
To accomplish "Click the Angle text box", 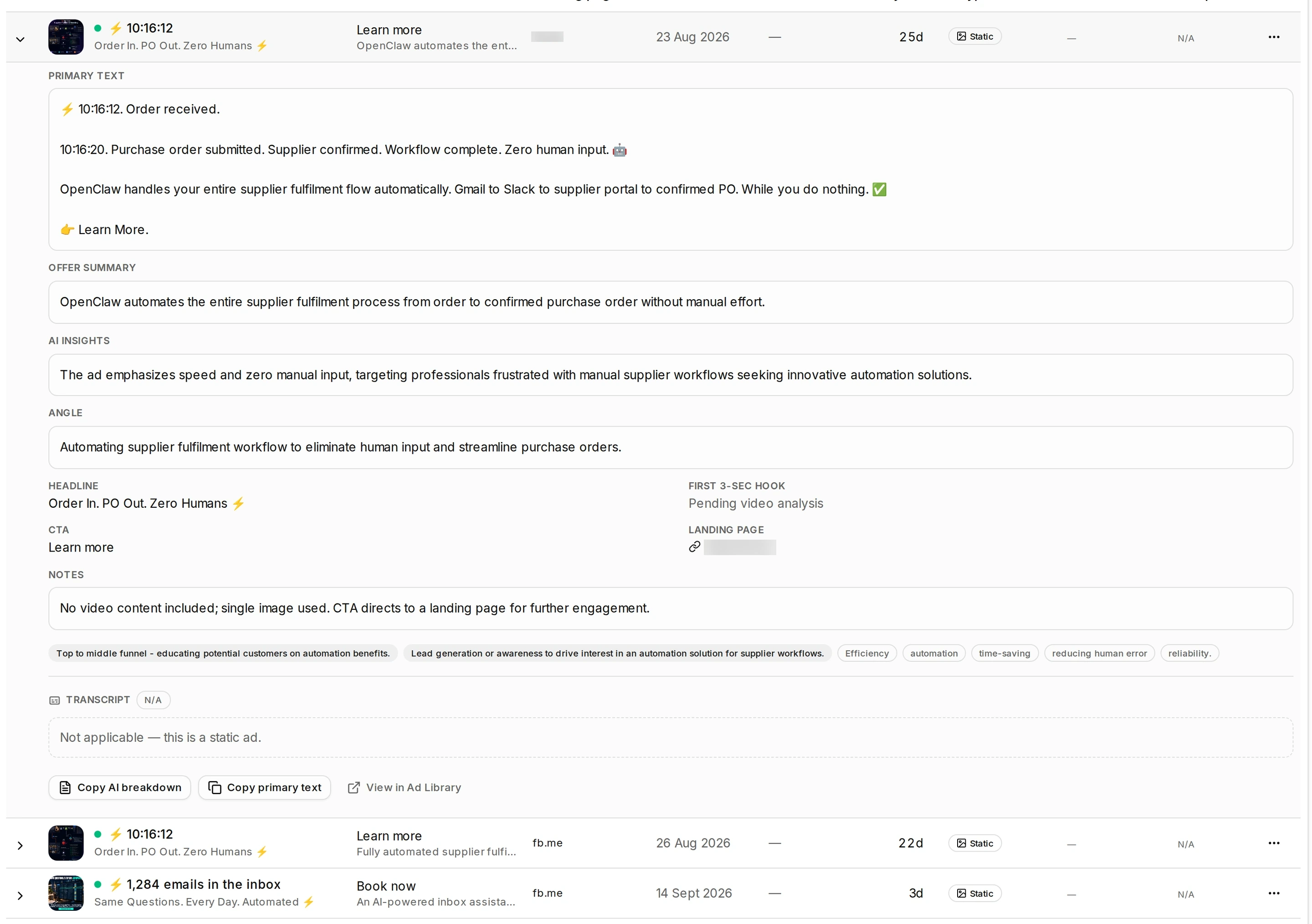I will coord(670,447).
